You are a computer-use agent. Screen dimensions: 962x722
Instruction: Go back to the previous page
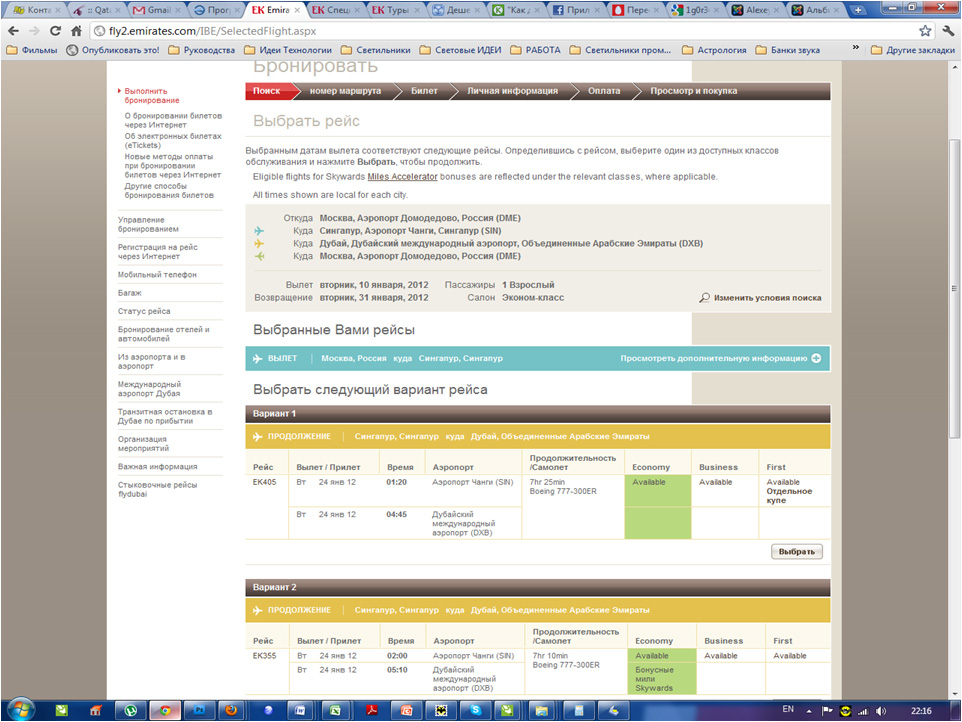tap(13, 31)
